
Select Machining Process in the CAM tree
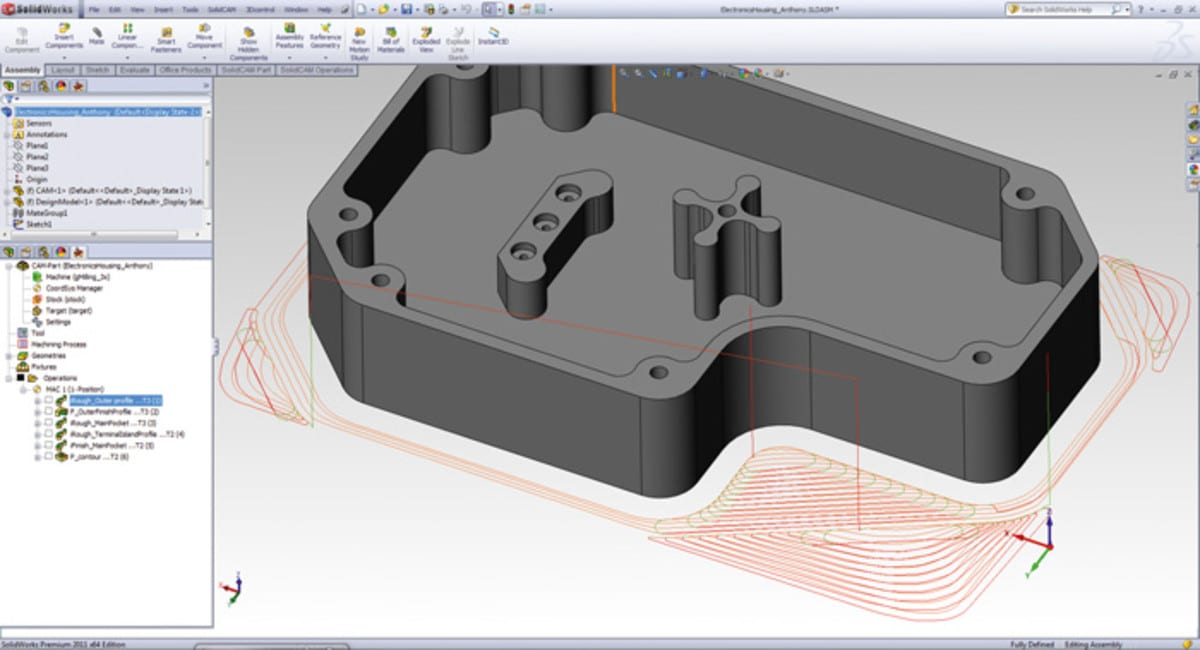click(x=59, y=344)
